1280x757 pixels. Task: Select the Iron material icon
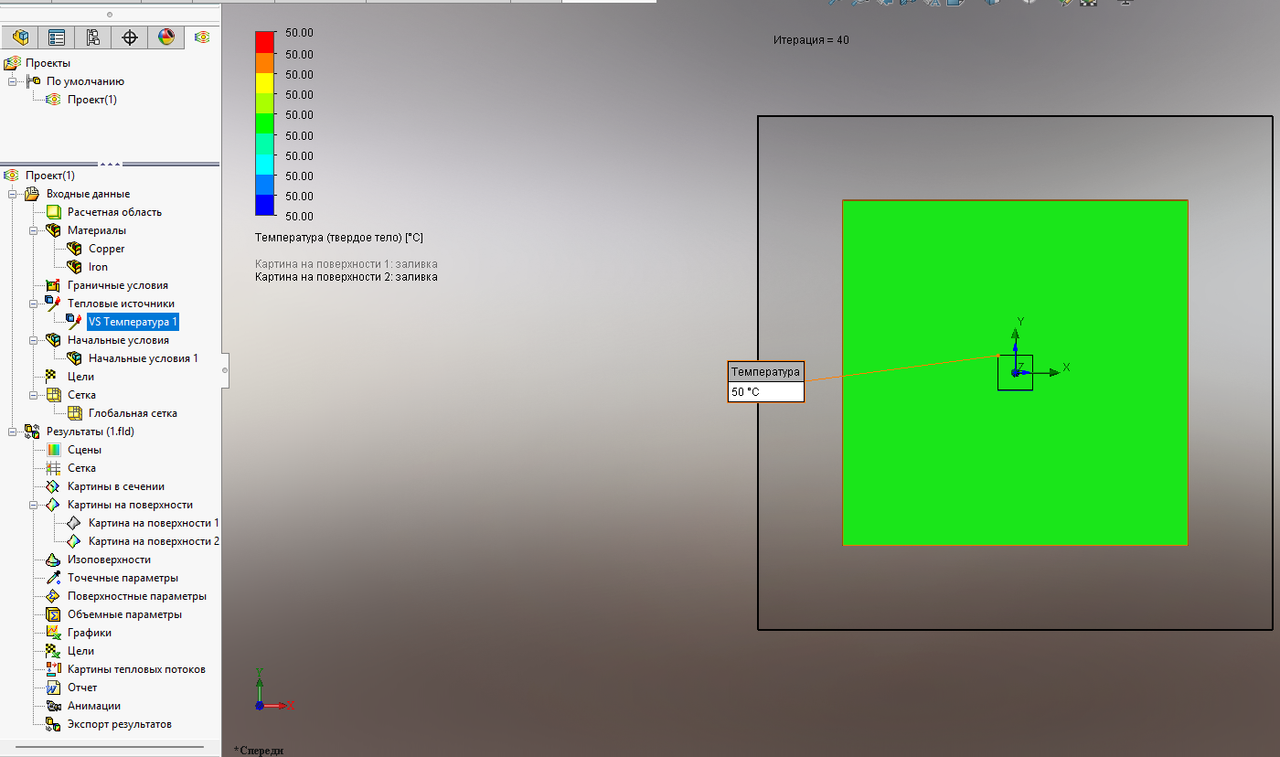75,267
